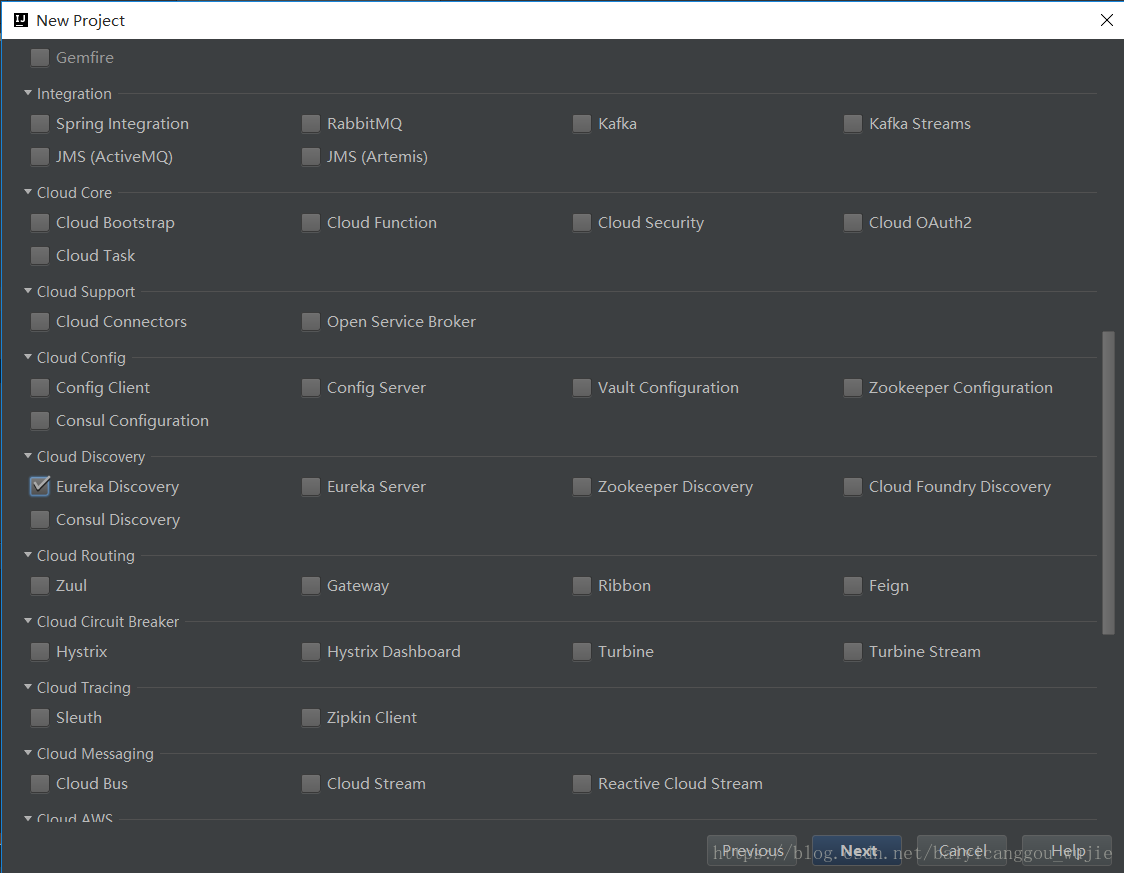Tick the Config Client checkbox
Screen dimensions: 1124x873
point(40,387)
